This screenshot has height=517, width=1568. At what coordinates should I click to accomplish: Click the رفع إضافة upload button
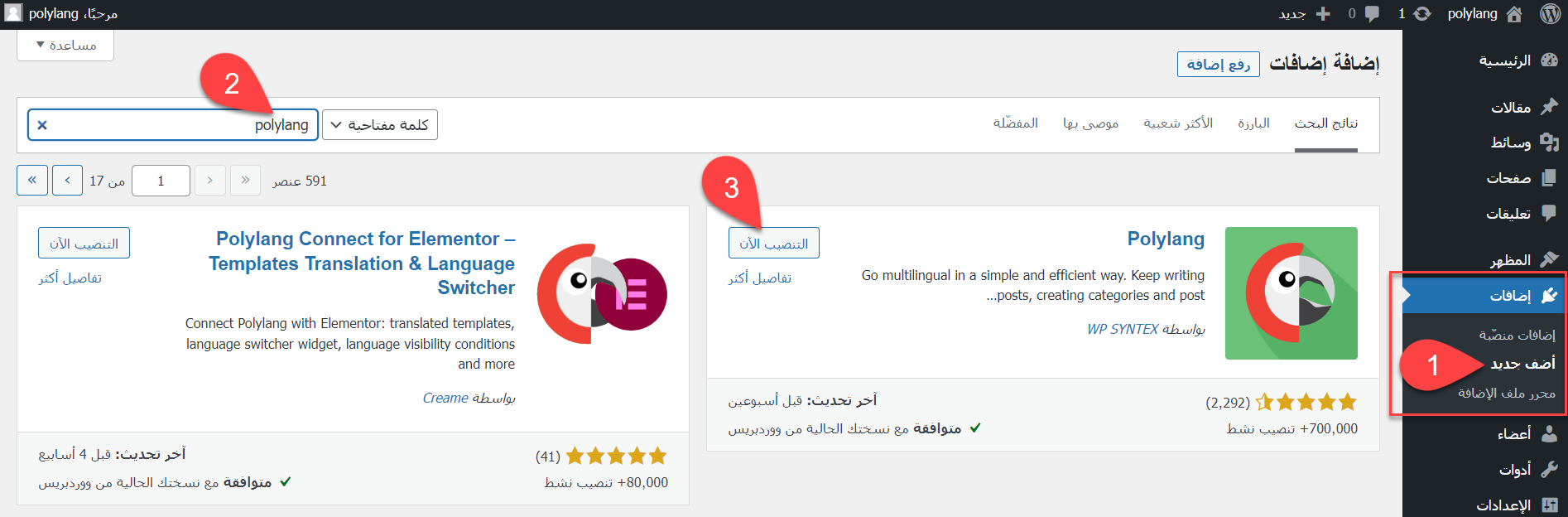1219,64
